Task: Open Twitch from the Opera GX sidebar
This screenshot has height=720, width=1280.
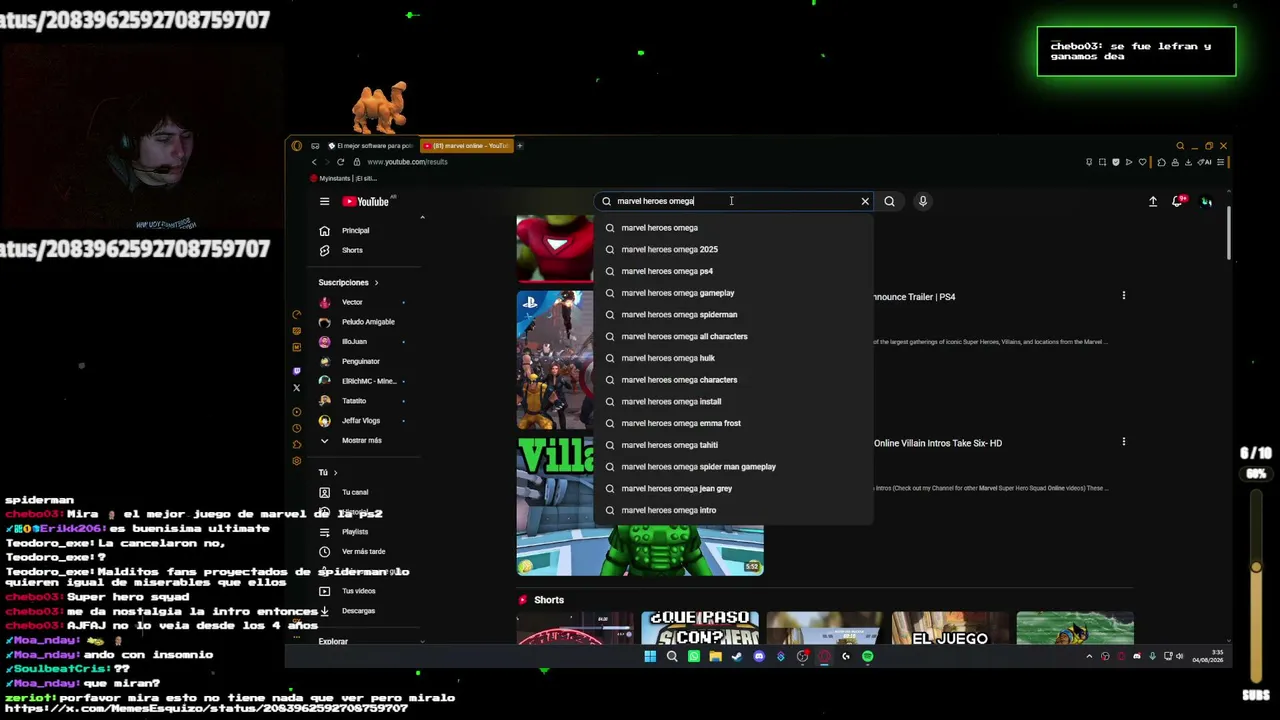Action: 297,371
